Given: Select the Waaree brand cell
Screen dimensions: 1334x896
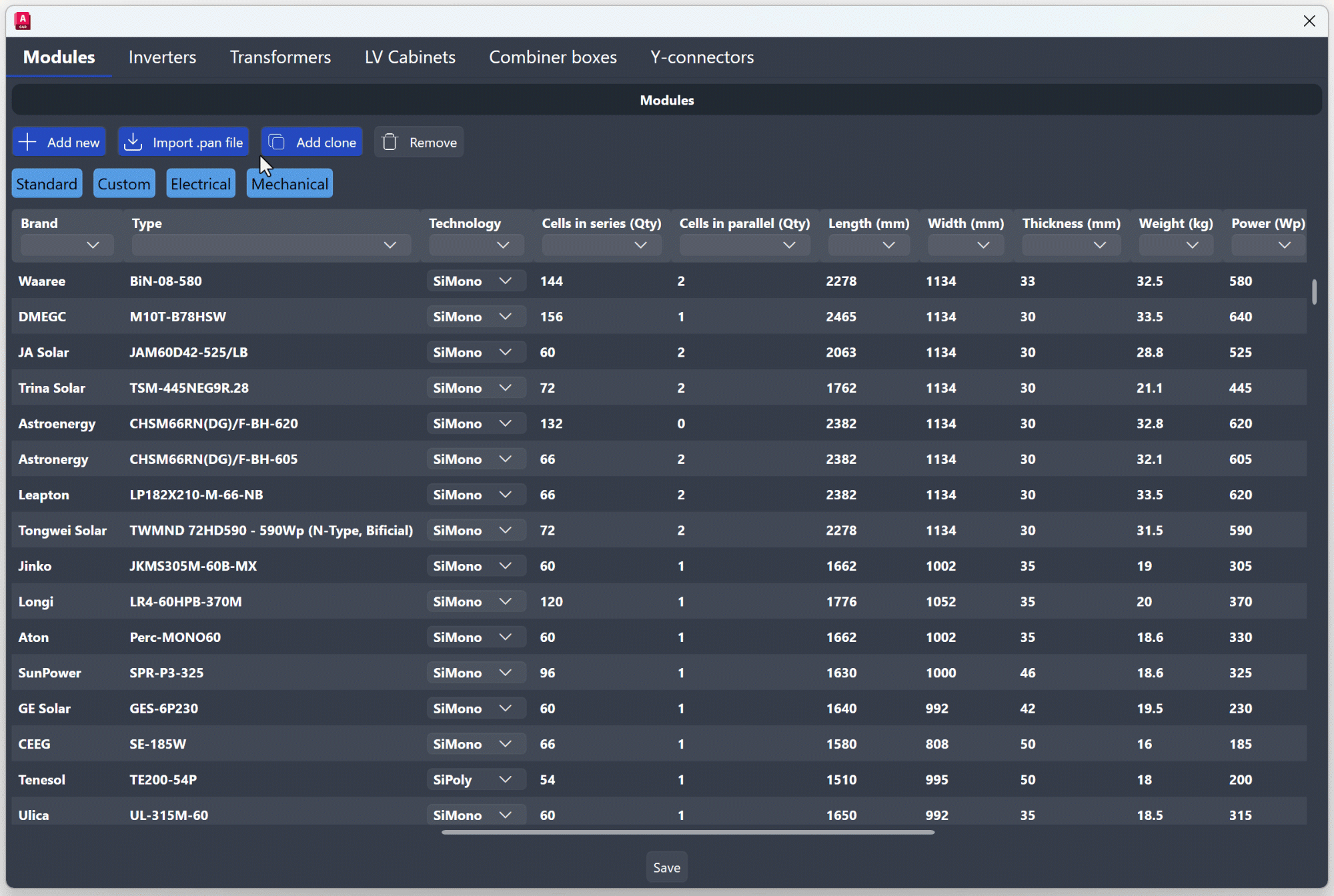Looking at the screenshot, I should [41, 281].
